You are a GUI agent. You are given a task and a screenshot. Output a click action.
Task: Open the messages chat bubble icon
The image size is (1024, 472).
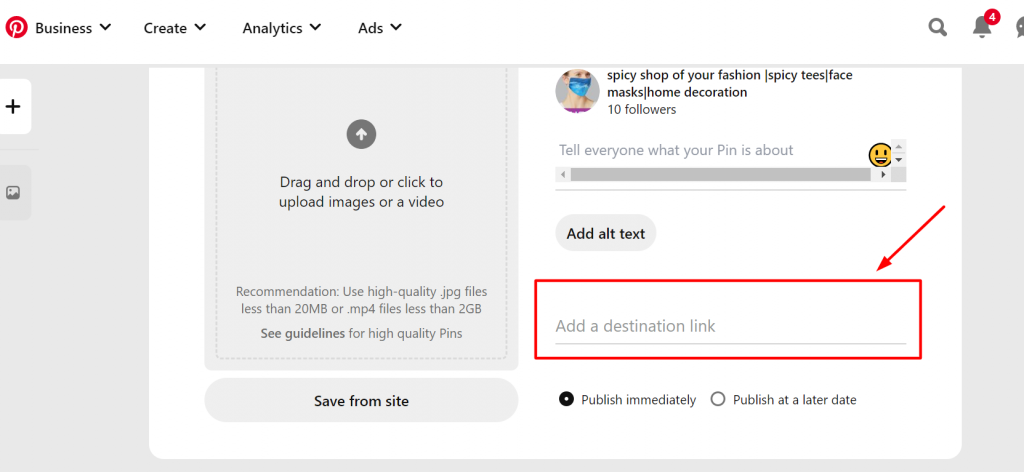[1018, 28]
